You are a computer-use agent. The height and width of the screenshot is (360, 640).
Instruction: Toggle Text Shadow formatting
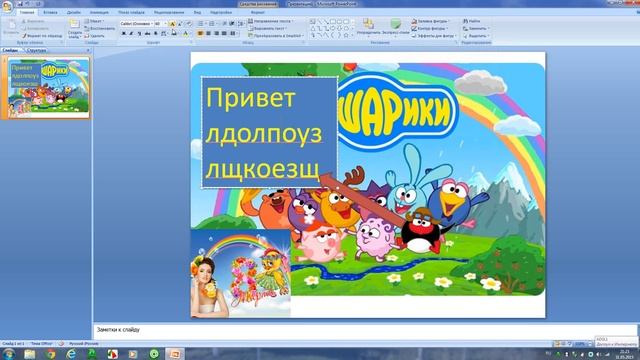click(x=156, y=33)
